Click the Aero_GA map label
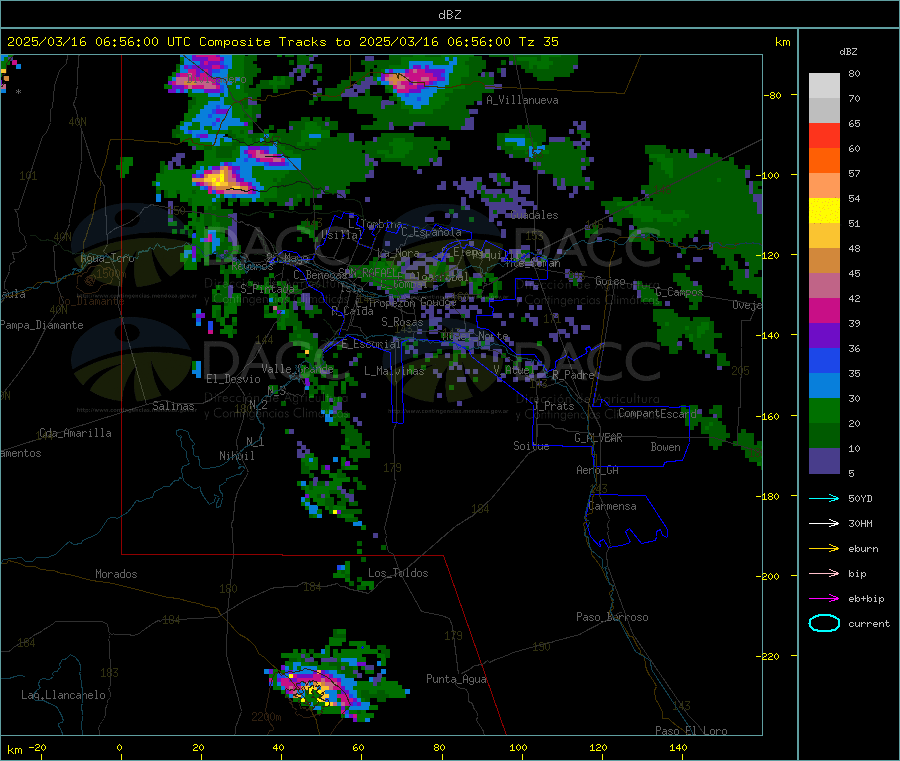Screen dimensions: 900x761 [x=597, y=470]
